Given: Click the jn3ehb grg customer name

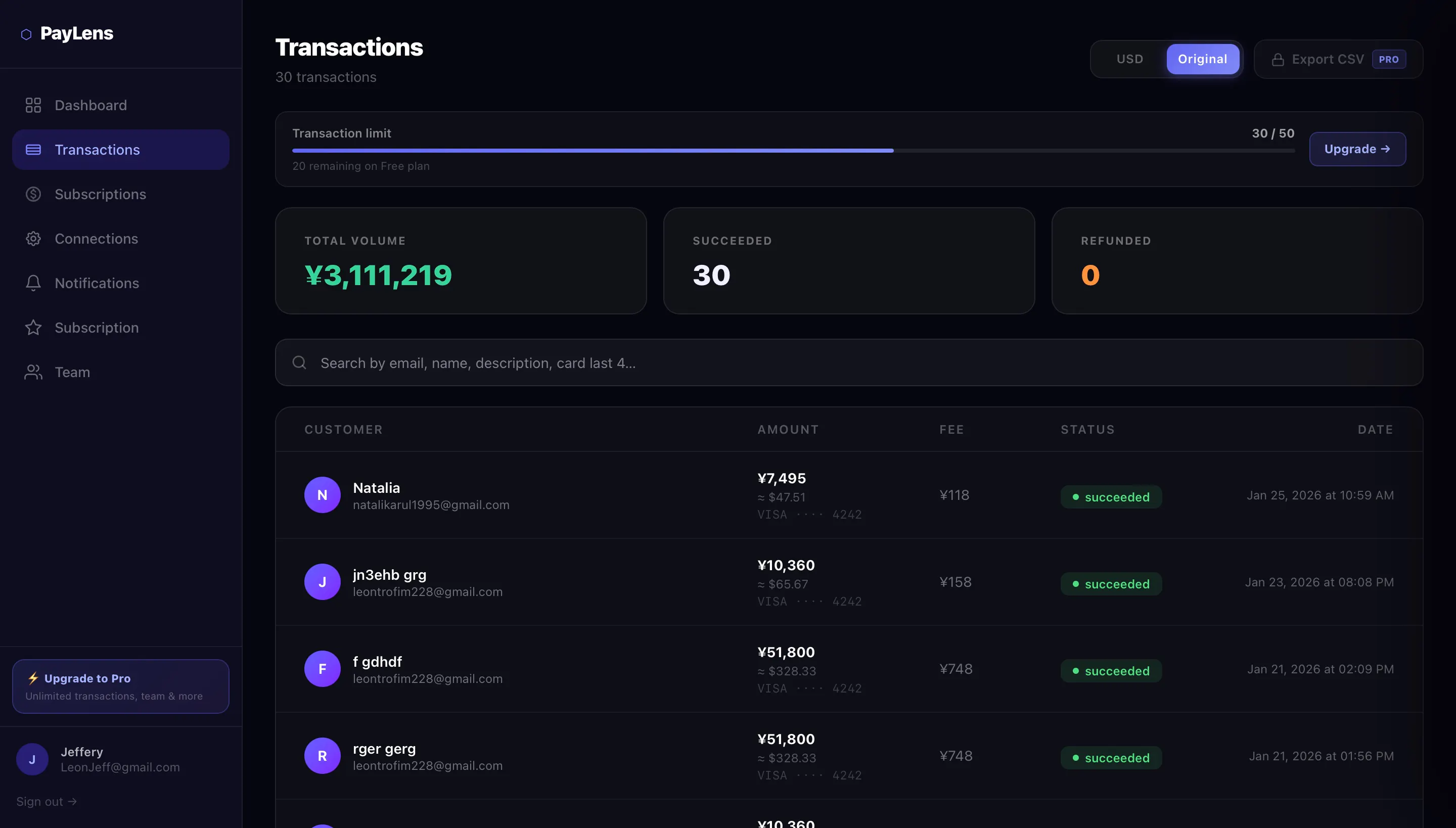Looking at the screenshot, I should 390,575.
